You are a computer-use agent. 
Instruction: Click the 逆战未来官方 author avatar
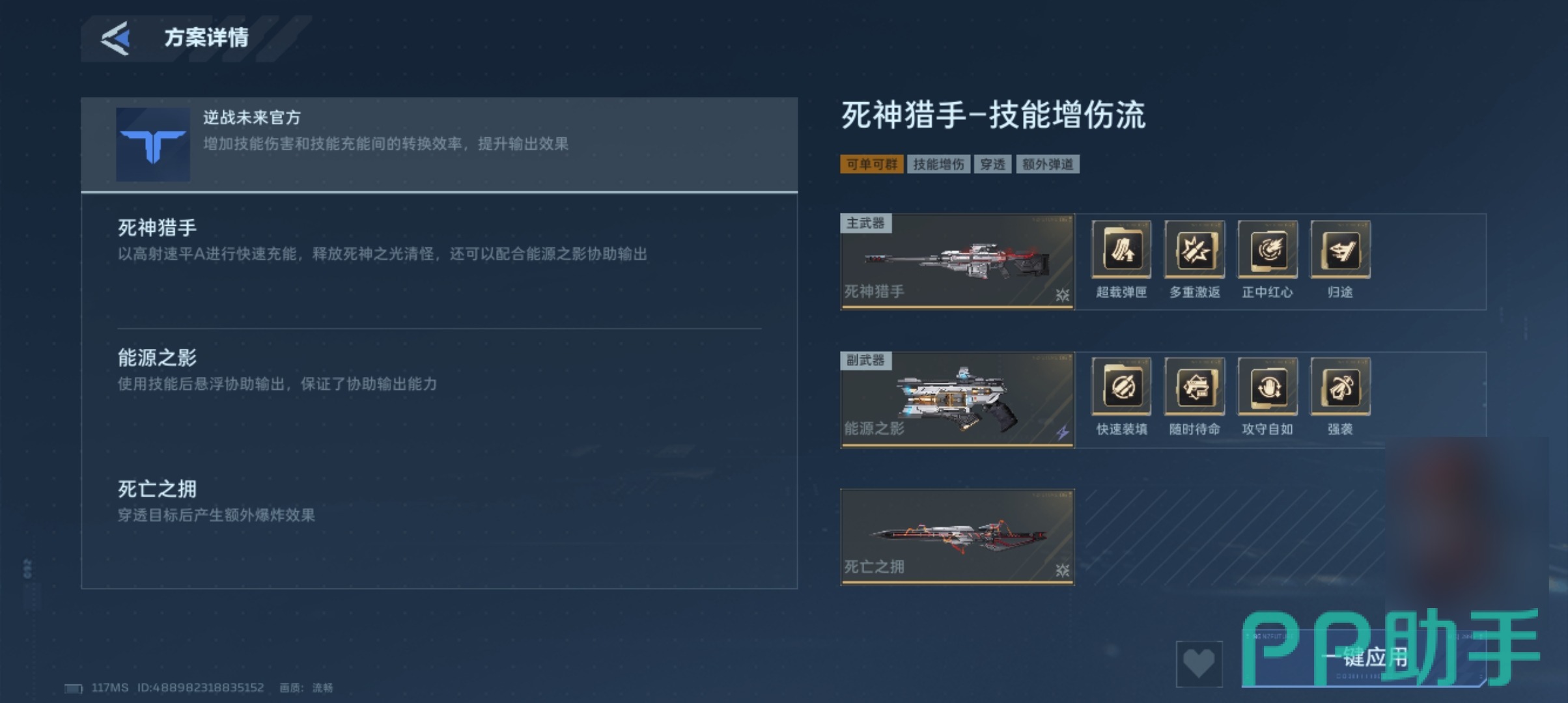153,145
